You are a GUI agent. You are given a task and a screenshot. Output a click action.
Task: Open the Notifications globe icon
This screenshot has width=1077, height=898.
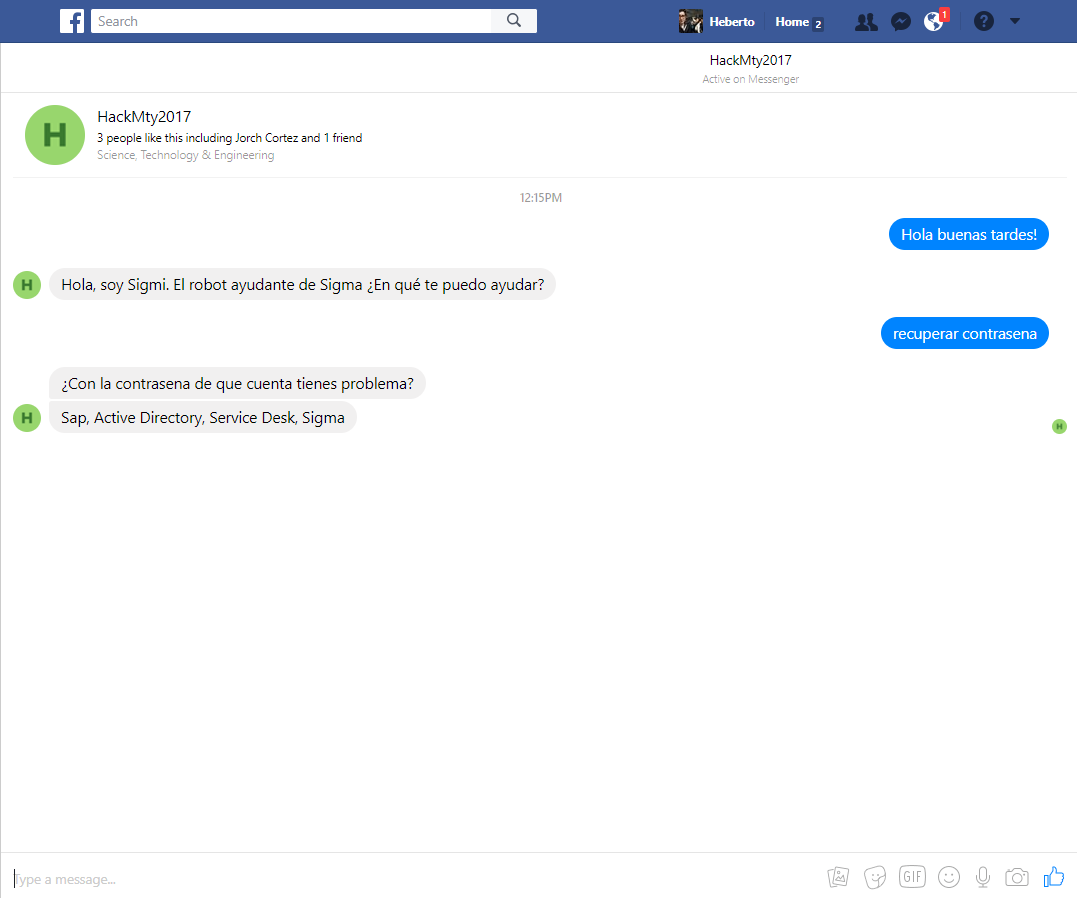(x=933, y=22)
